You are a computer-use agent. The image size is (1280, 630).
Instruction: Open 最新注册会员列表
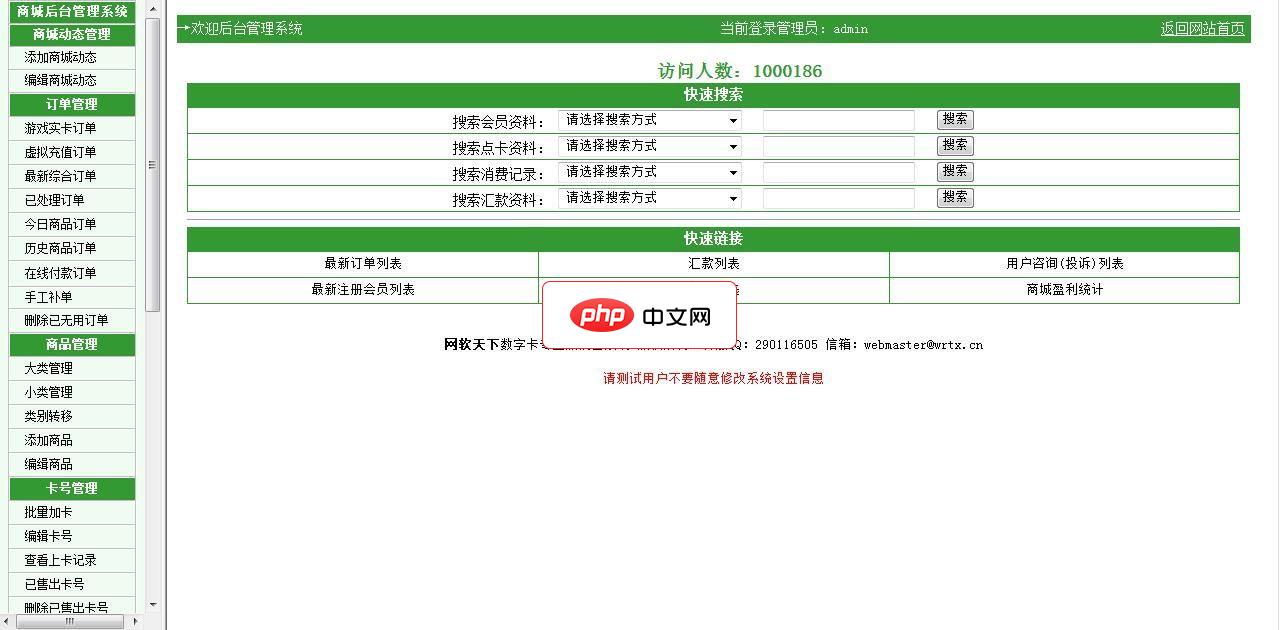(362, 289)
